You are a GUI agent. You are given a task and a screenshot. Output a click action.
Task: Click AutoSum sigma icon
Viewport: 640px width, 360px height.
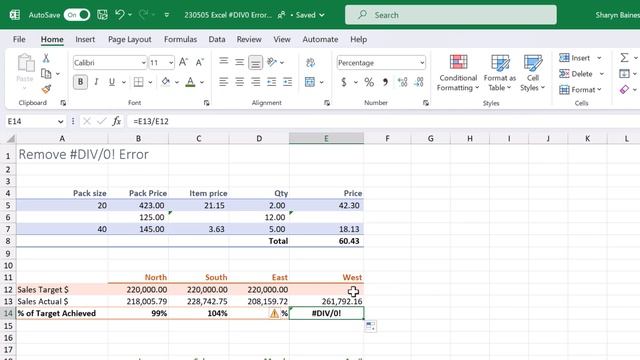624,58
